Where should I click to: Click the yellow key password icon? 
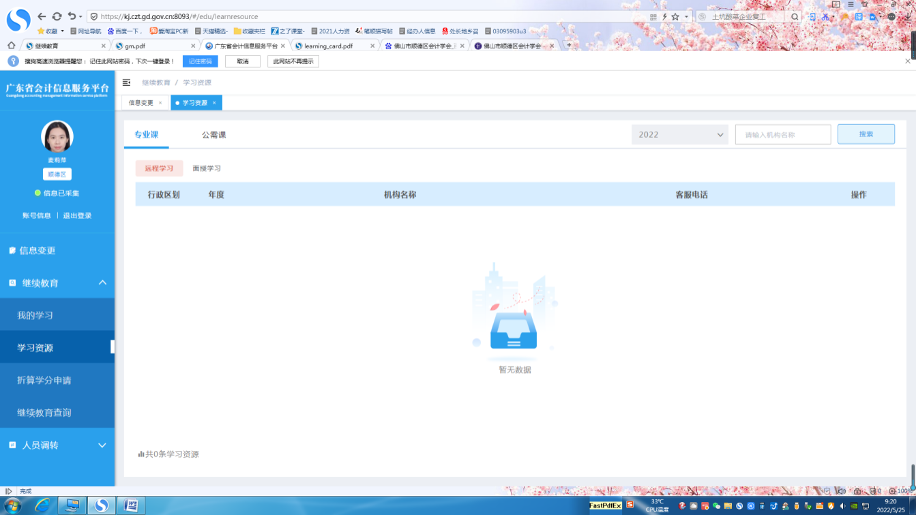coord(844,17)
